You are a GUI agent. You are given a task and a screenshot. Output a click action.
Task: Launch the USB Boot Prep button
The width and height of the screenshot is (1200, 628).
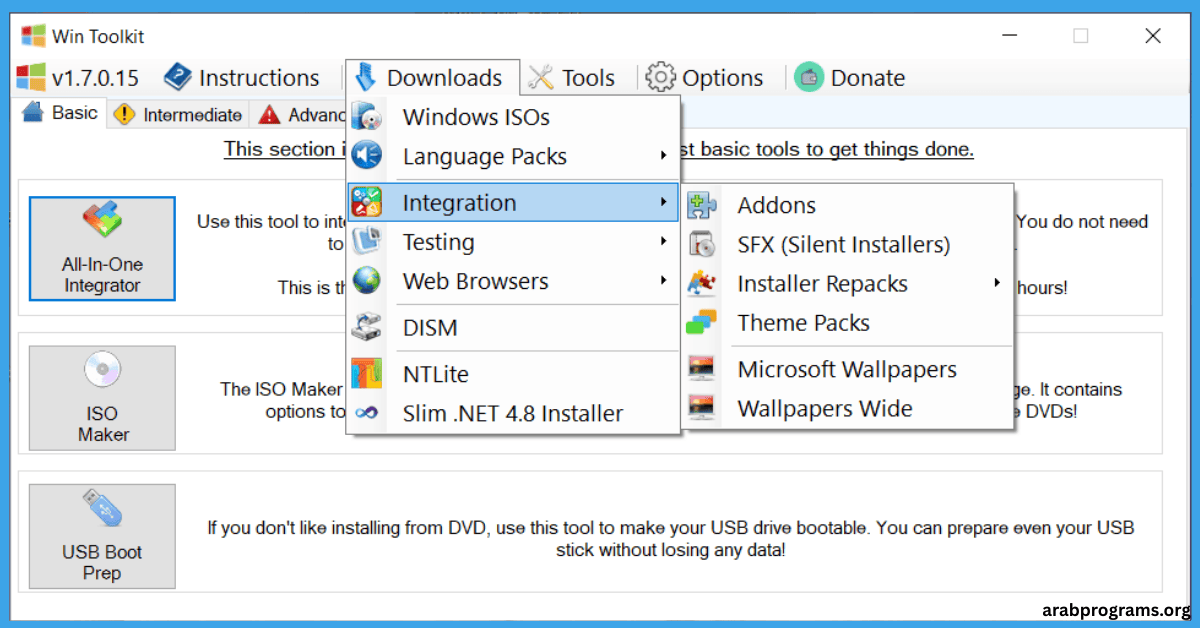tap(102, 536)
